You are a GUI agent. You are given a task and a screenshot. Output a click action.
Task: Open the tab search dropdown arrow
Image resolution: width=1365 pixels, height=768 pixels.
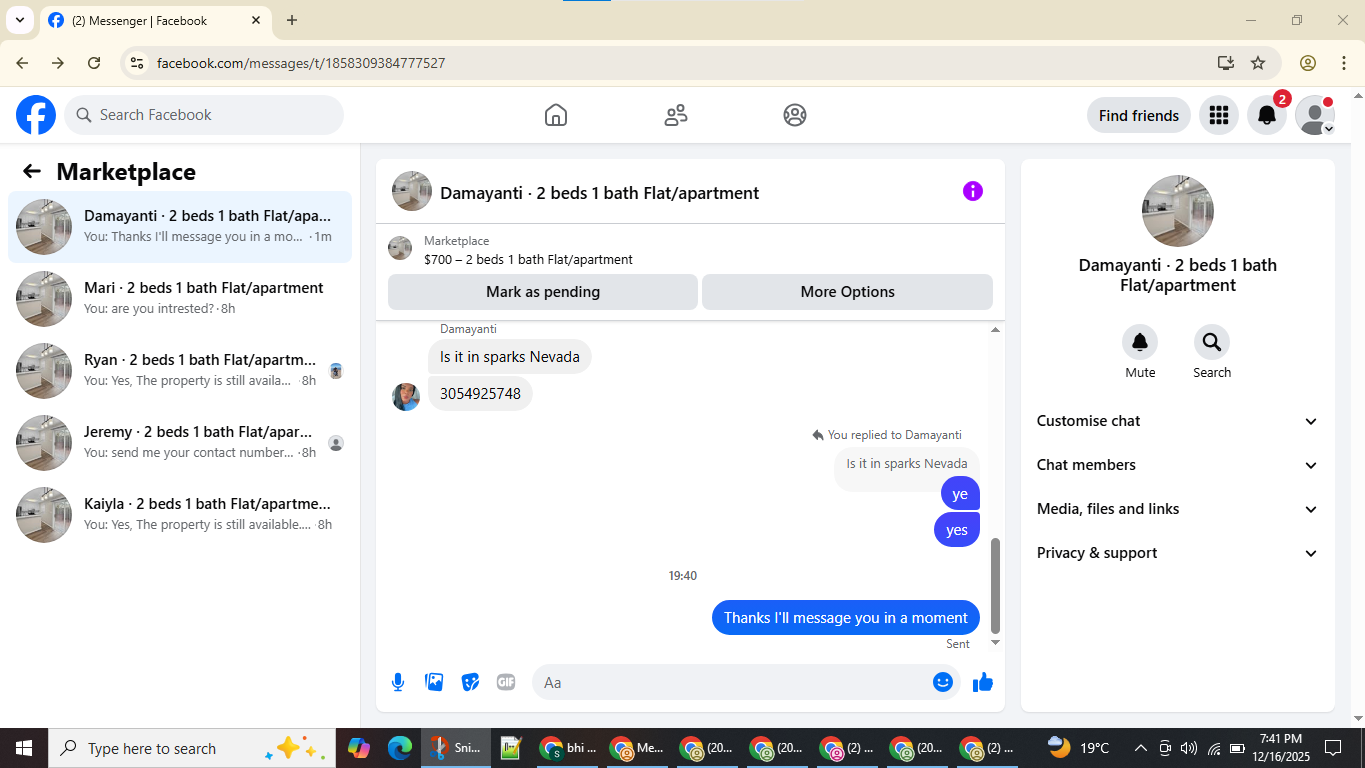(19, 20)
